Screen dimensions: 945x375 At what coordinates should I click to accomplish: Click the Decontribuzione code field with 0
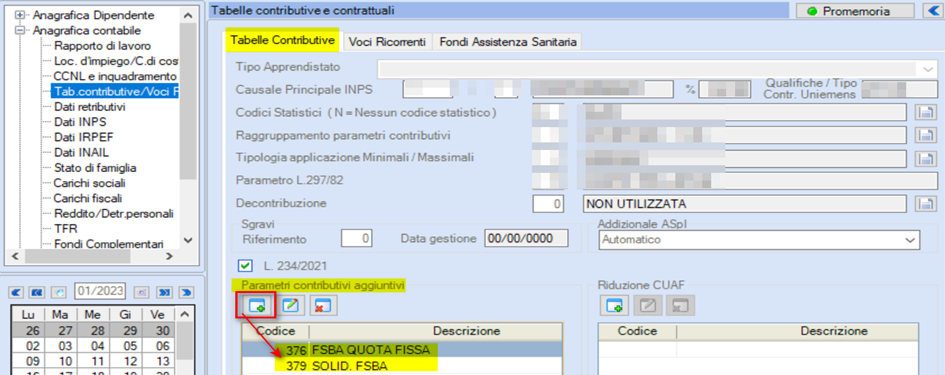click(548, 204)
